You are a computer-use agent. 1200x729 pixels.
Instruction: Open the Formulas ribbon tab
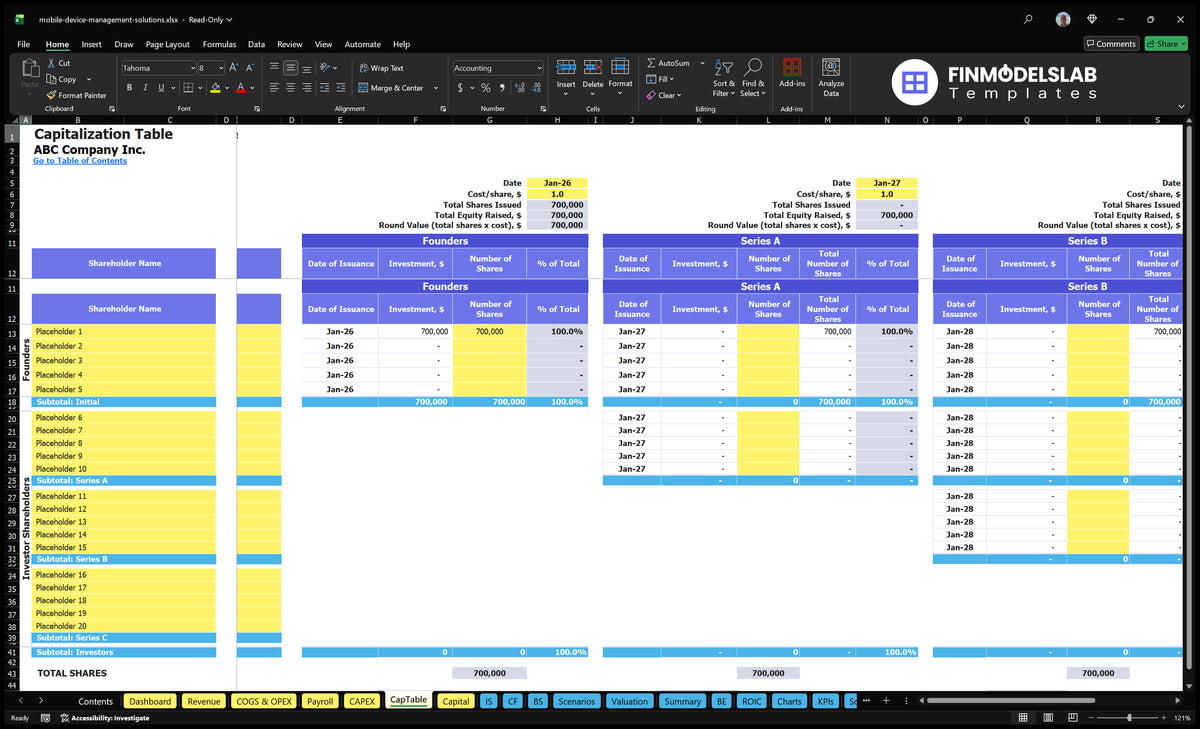pos(219,44)
